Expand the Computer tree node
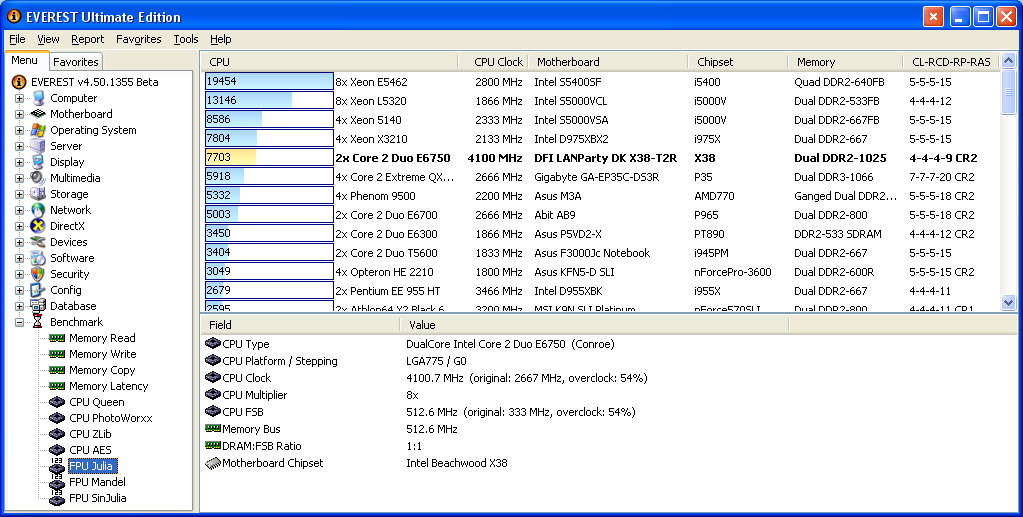 click(x=20, y=98)
